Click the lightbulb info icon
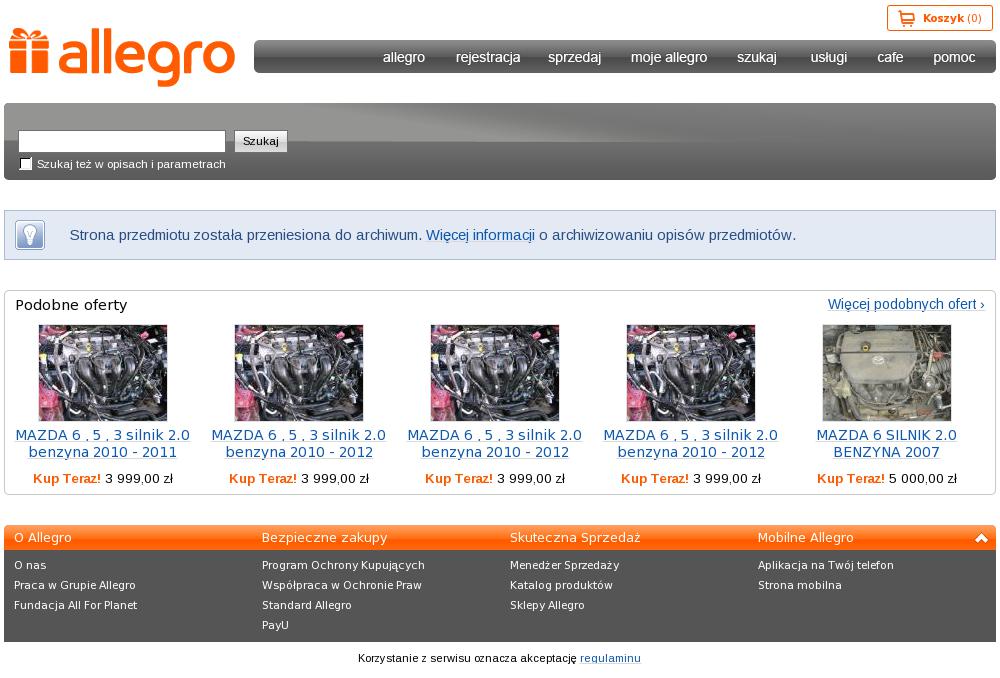This screenshot has width=1000, height=678. coord(30,235)
